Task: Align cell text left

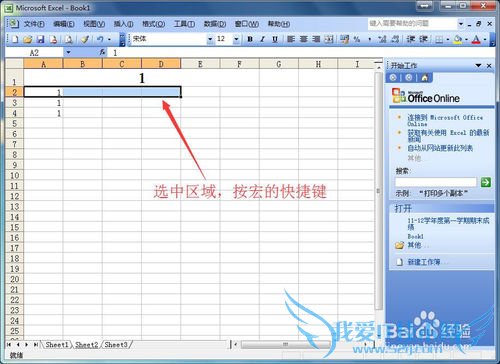Action: pos(291,39)
